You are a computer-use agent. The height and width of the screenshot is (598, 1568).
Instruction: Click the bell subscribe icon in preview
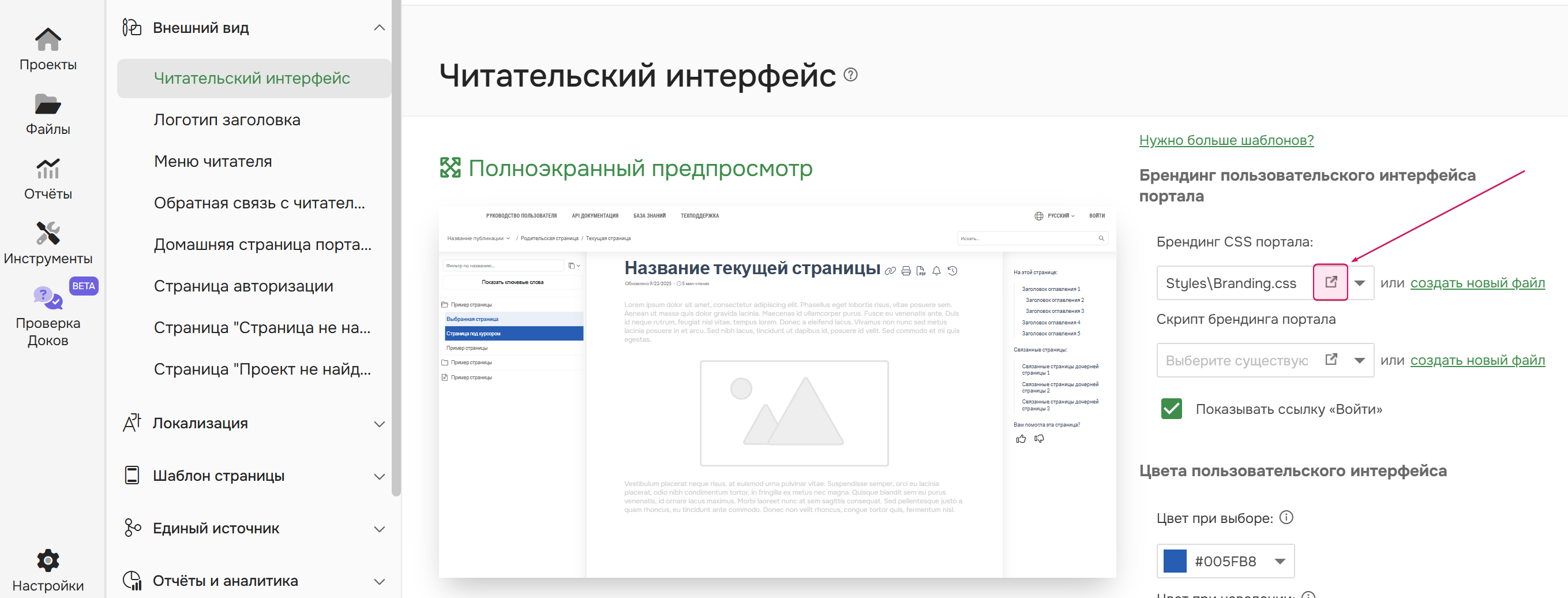(936, 271)
